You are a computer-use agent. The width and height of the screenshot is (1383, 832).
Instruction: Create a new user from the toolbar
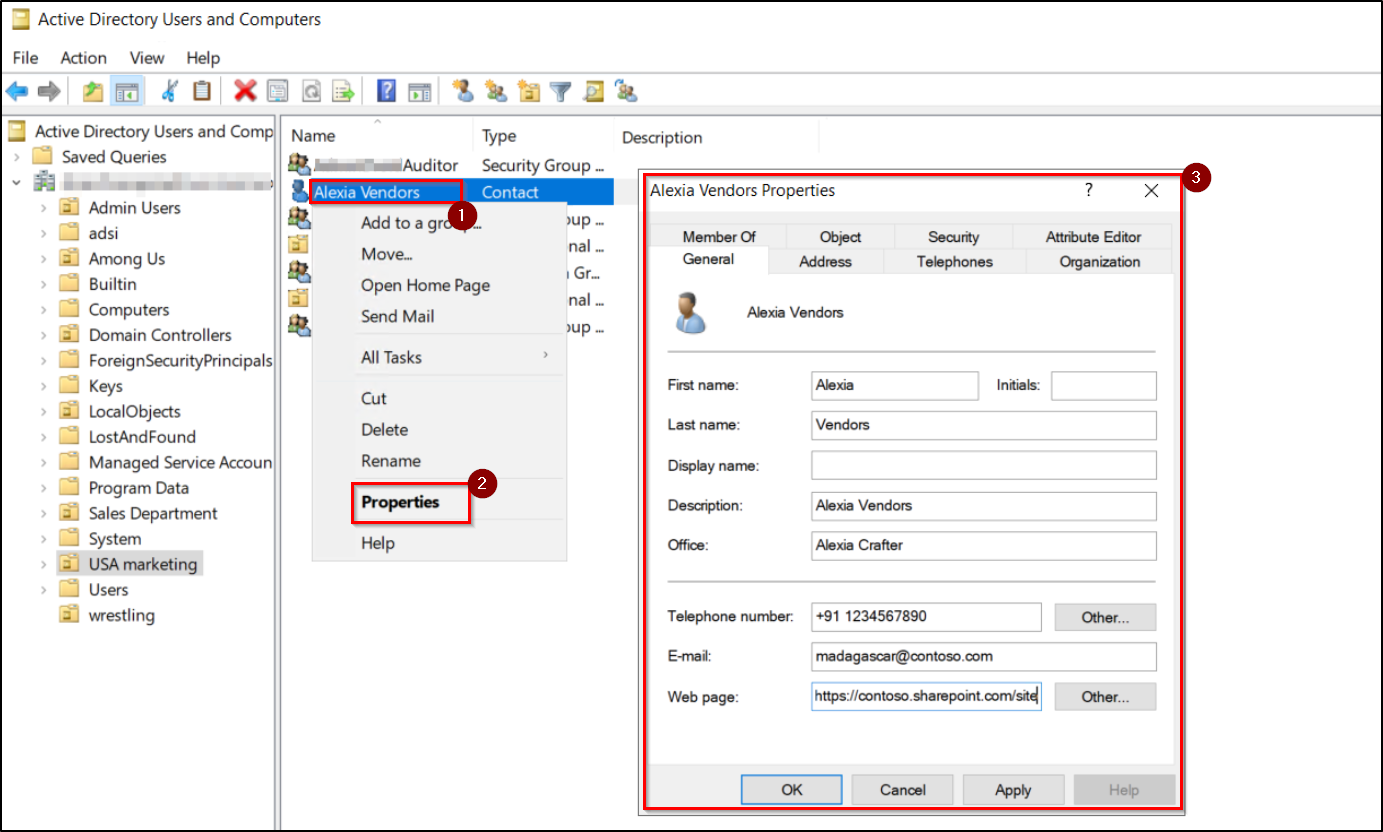coord(463,91)
